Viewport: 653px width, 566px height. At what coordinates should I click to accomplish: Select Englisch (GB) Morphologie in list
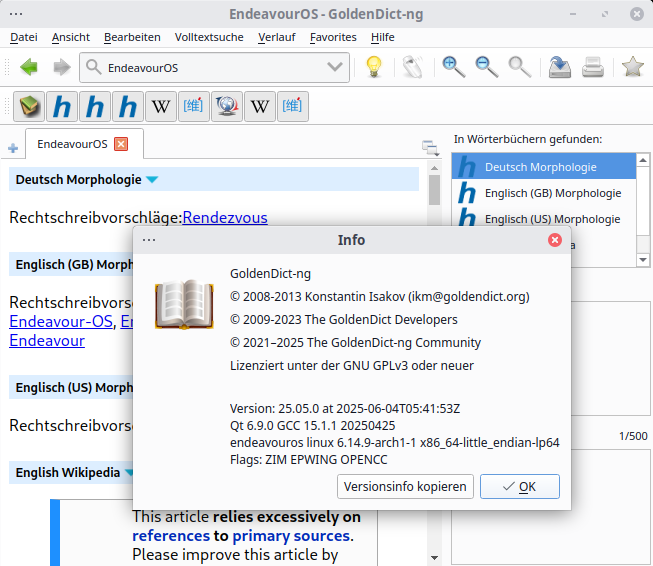tap(544, 193)
